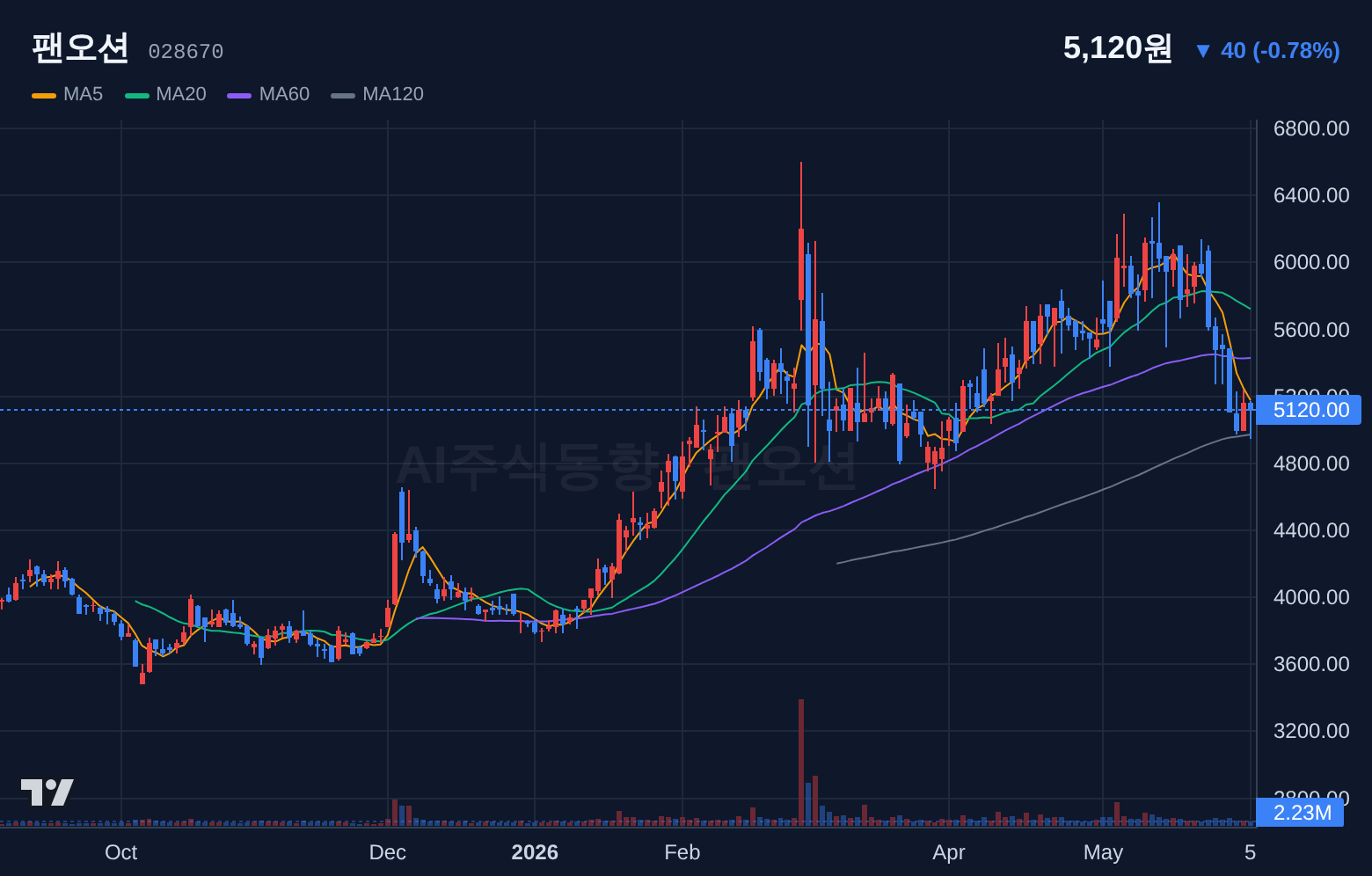Click the orange MA5 legend swatch
Viewport: 1372px width, 876px height.
44,95
